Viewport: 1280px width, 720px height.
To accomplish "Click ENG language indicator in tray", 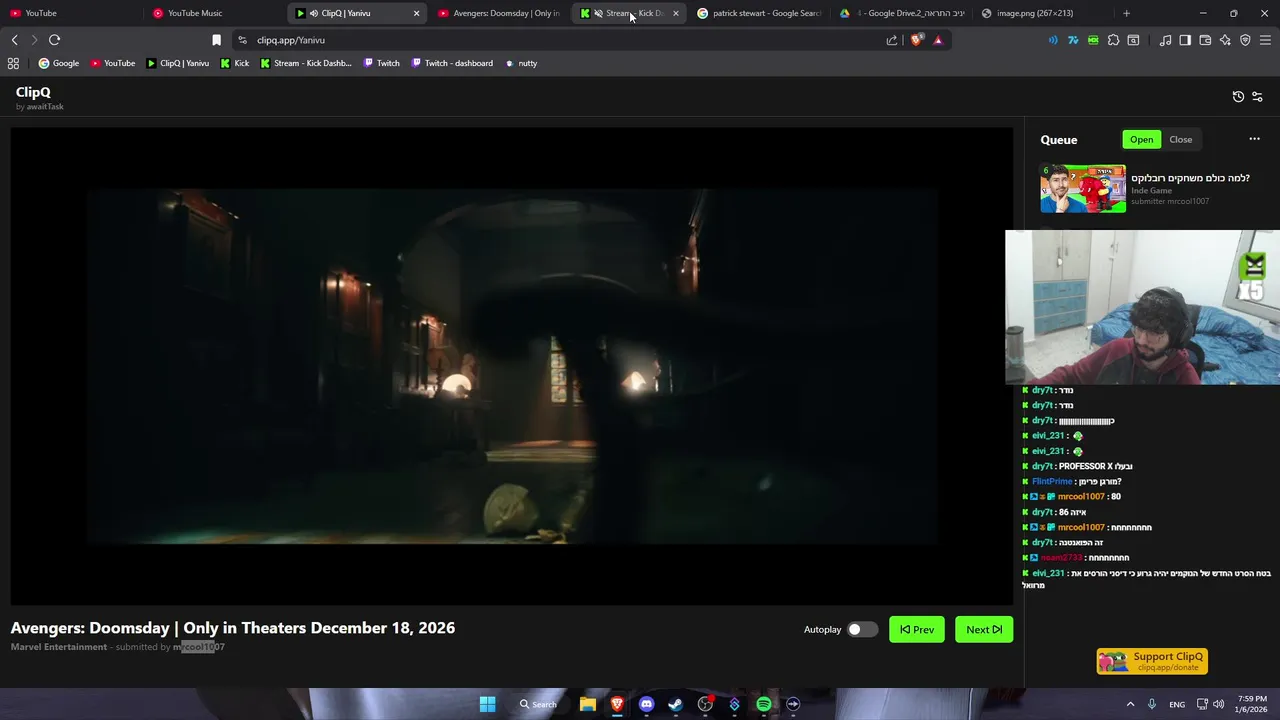I will point(1177,704).
